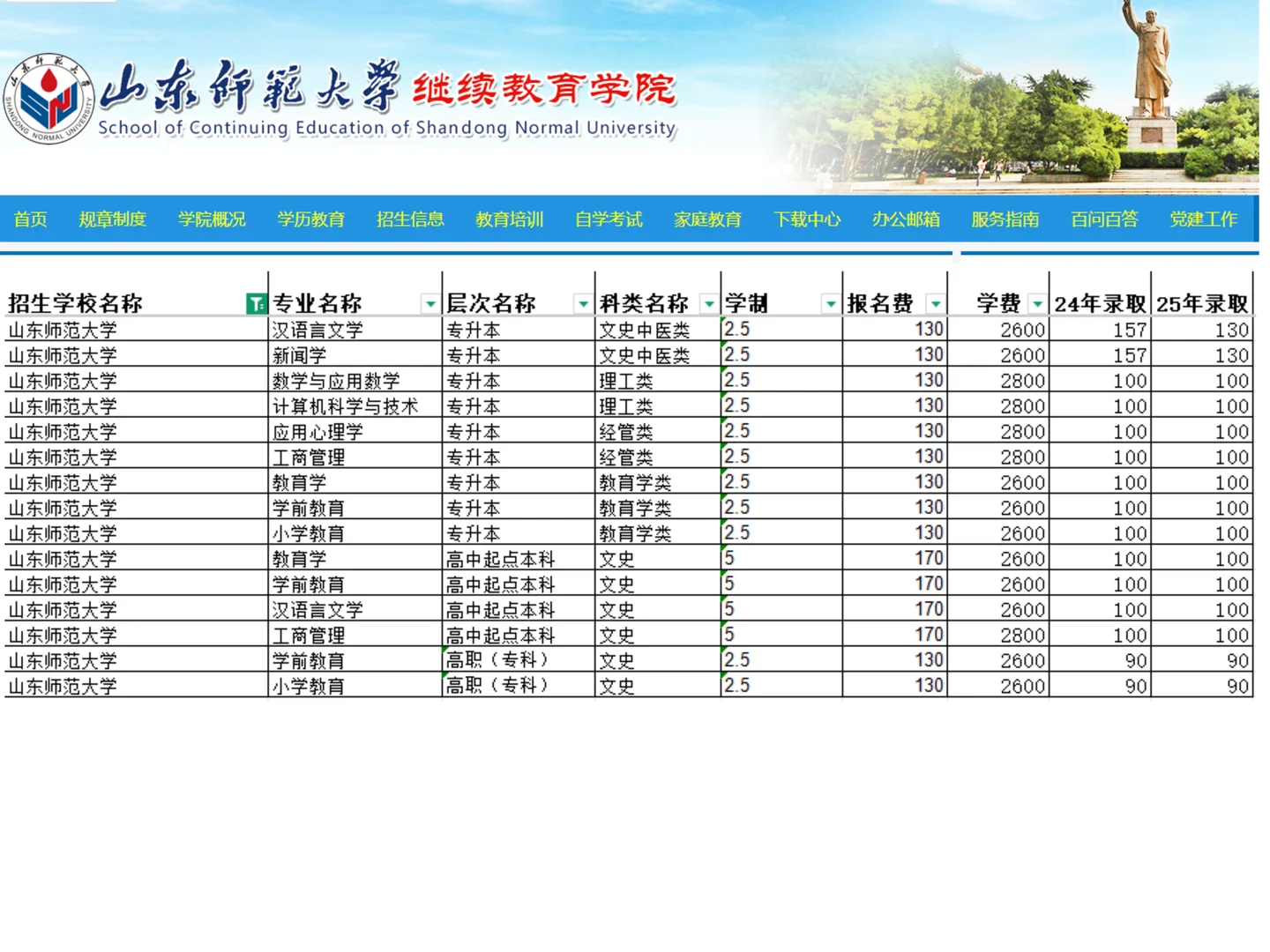Screen dimensions: 1270x952
Task: Click the filter icon on 招生学校名称 column
Action: coord(256,302)
